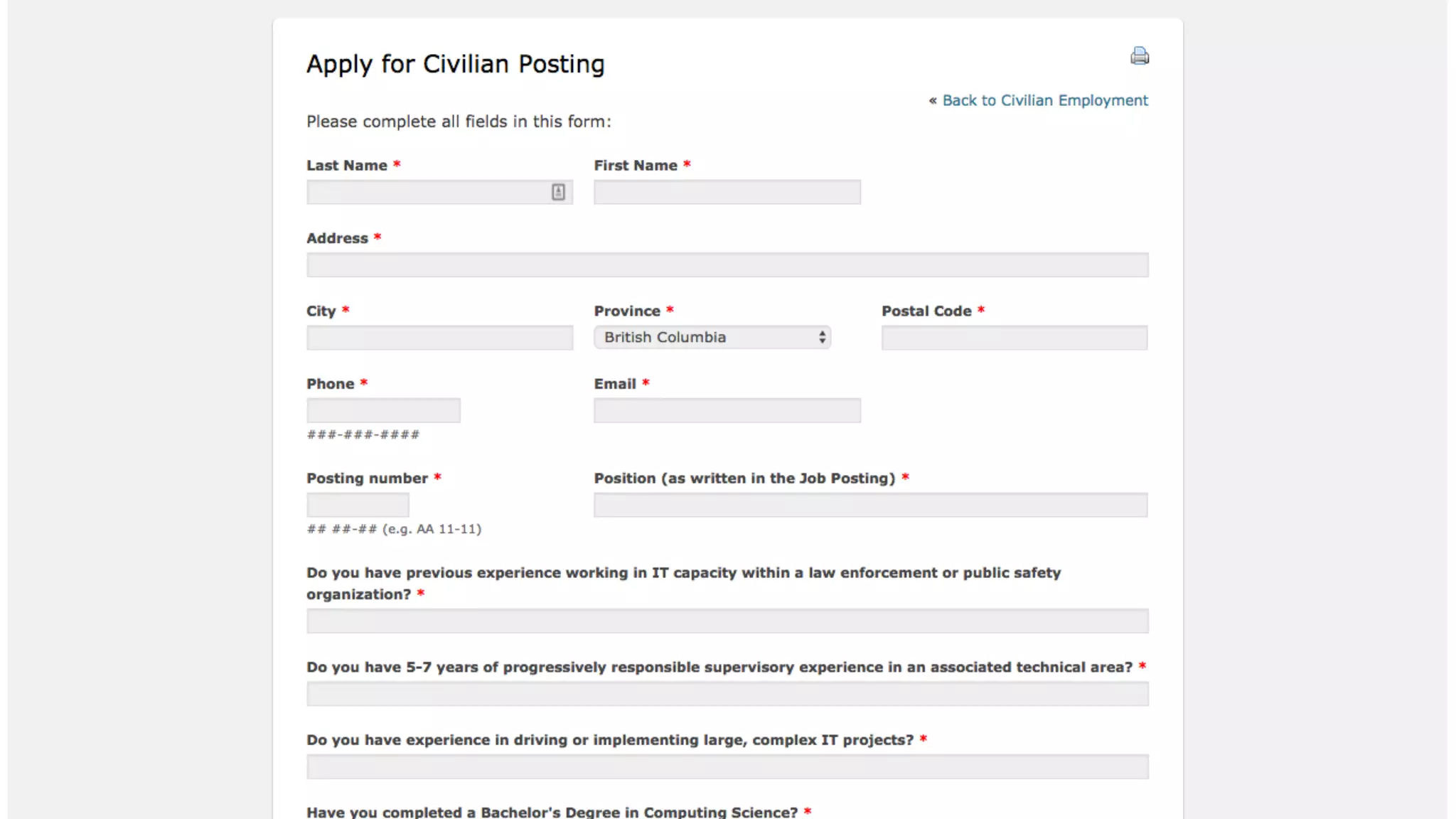Click the First Name text field
1456x819 pixels.
727,192
